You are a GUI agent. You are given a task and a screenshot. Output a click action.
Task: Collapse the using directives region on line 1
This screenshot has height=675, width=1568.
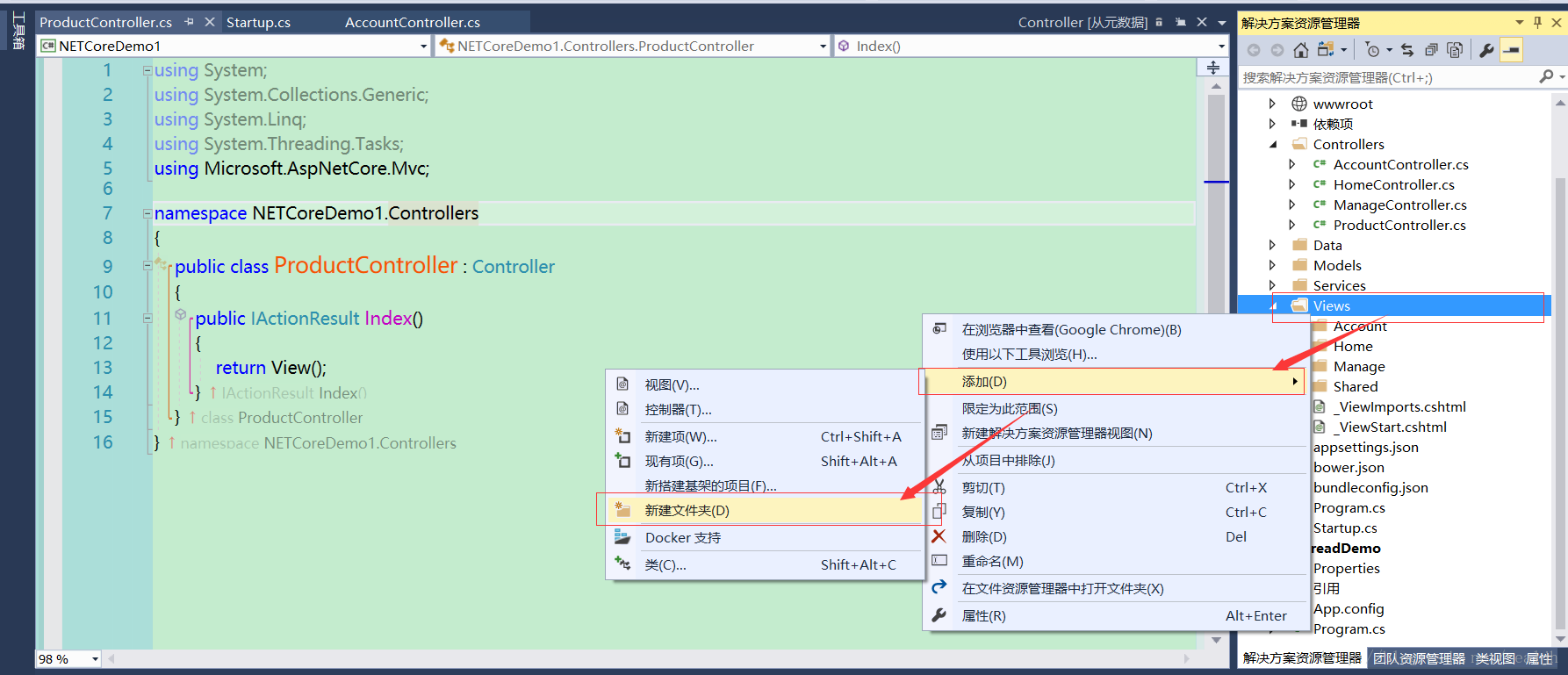pos(147,70)
